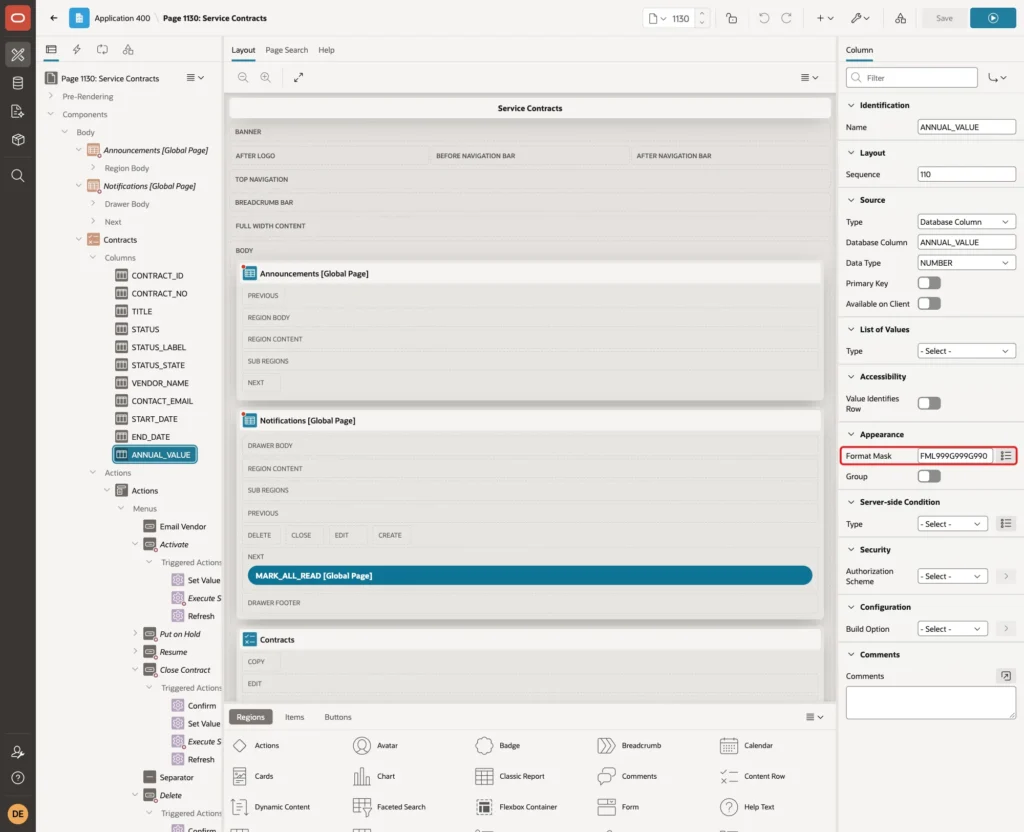The height and width of the screenshot is (832, 1024).
Task: Open the Source Type dropdown
Action: [966, 222]
